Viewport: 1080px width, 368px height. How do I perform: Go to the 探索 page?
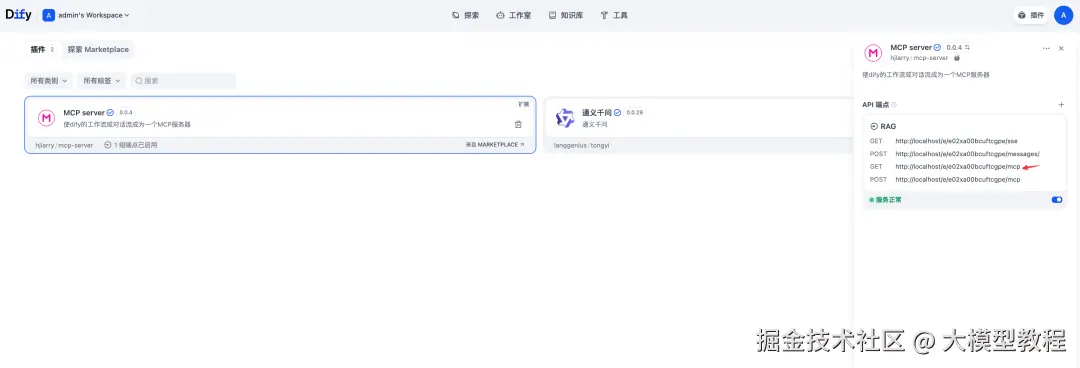coord(466,15)
